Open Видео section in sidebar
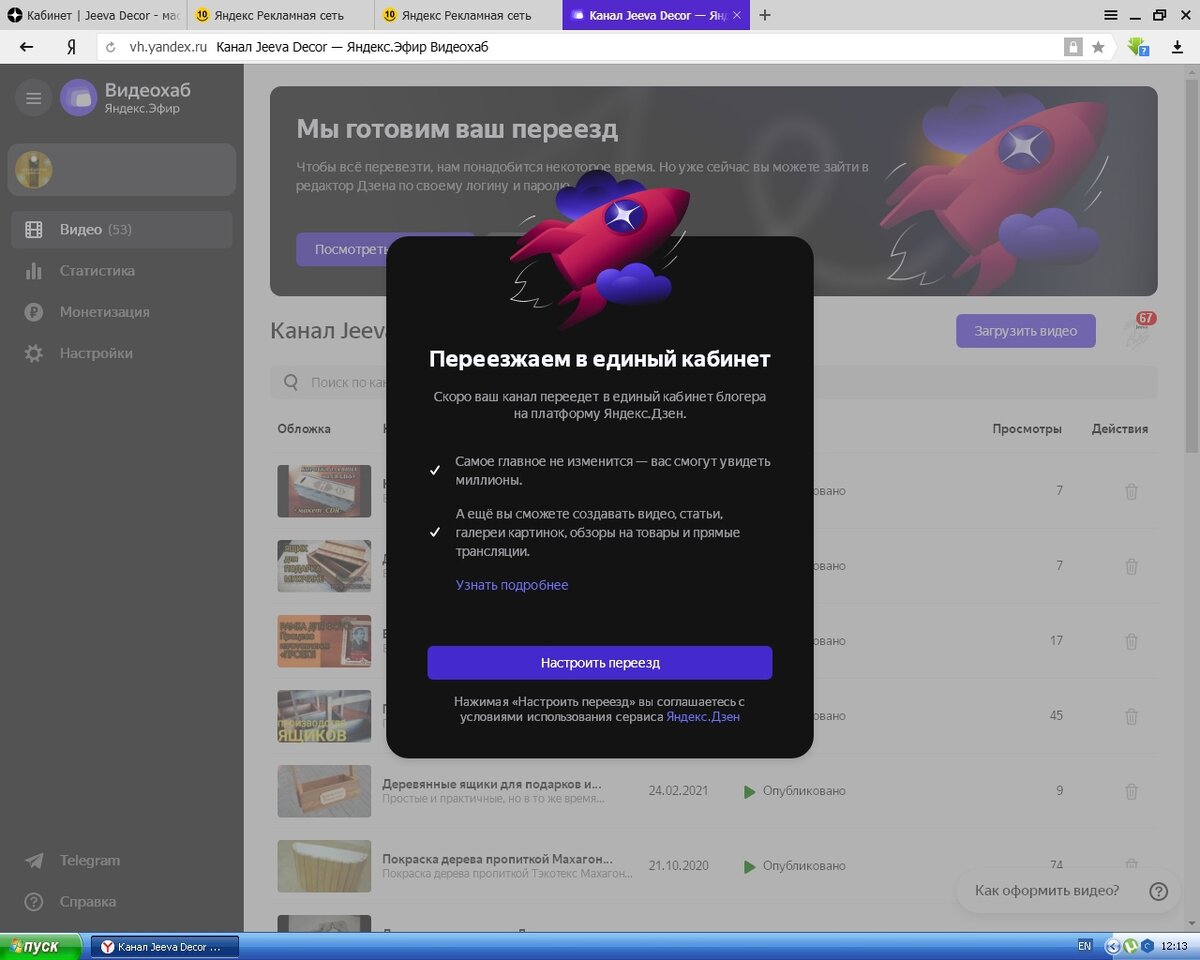Image resolution: width=1200 pixels, height=960 pixels. [122, 230]
